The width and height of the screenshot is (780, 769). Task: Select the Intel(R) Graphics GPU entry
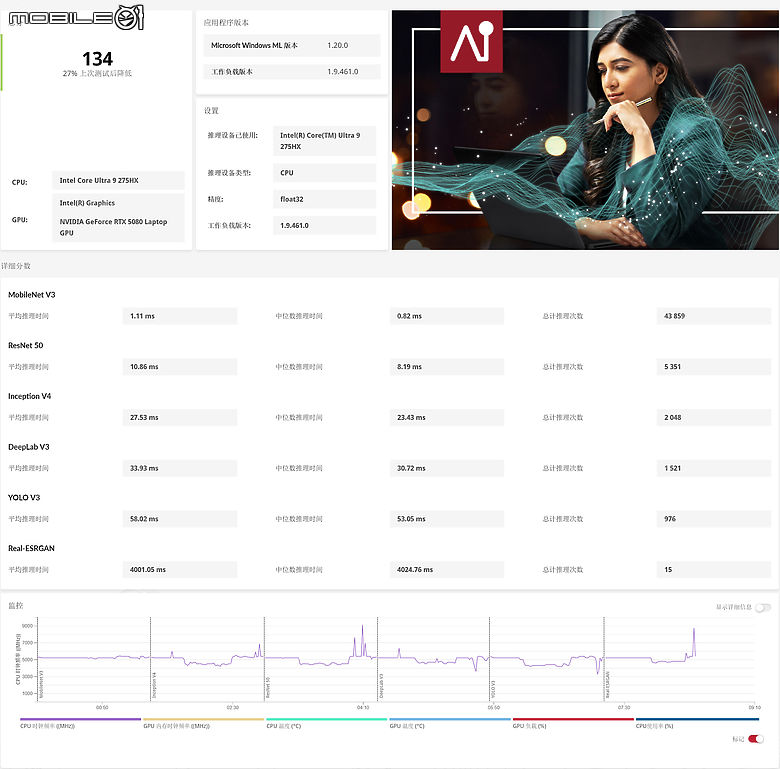(87, 203)
